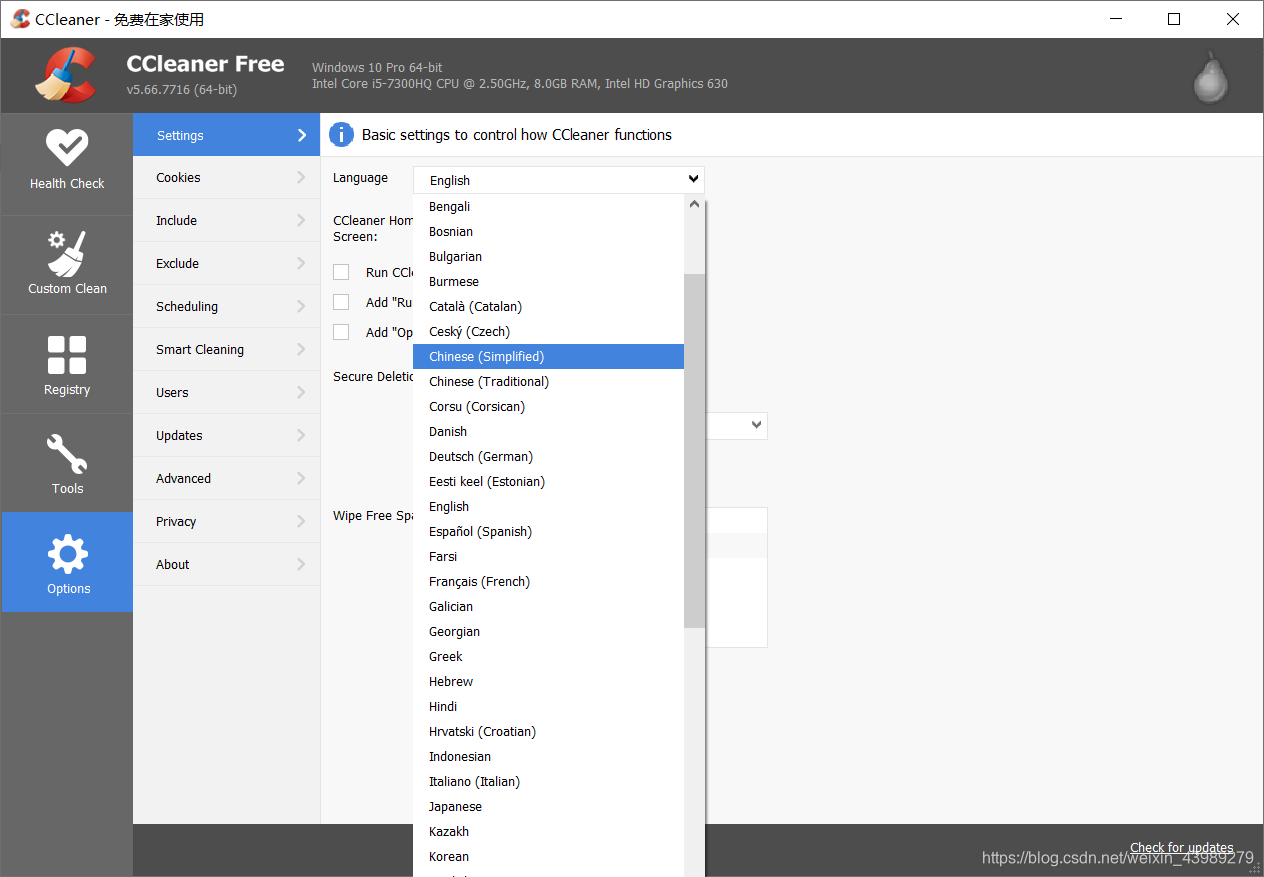Pick Georgian from the language list
This screenshot has height=877, width=1264.
point(548,632)
